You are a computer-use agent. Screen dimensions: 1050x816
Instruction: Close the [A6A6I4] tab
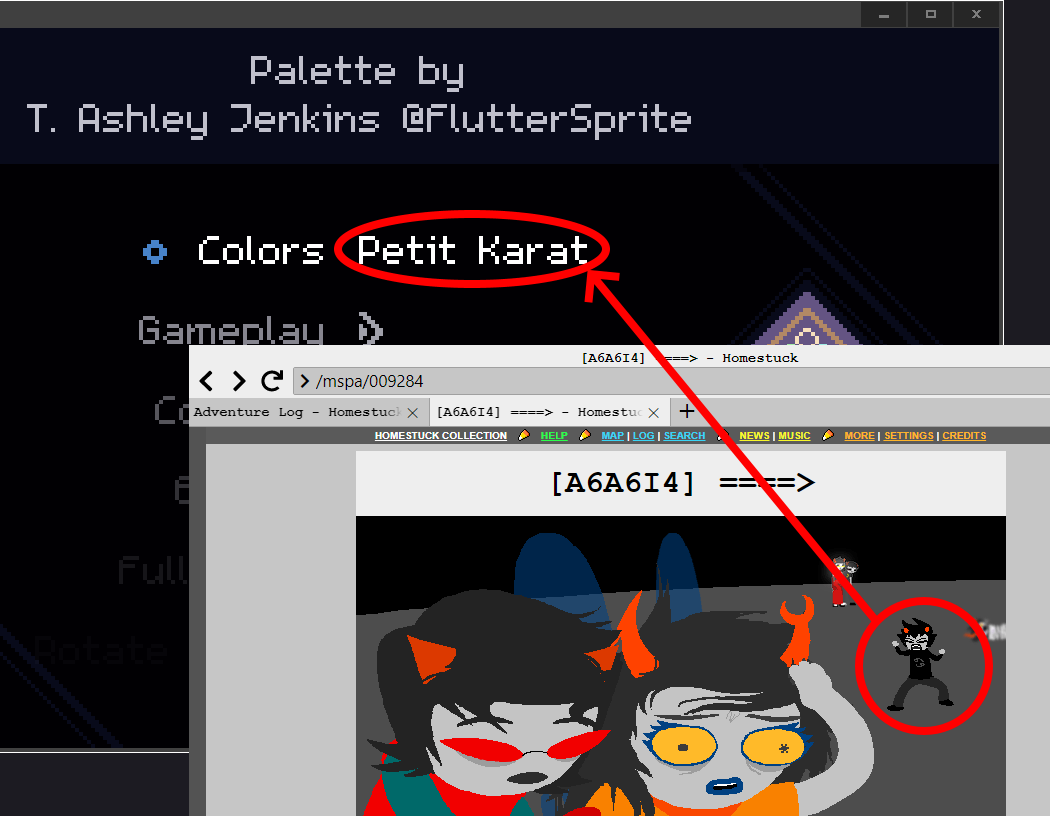(x=654, y=413)
